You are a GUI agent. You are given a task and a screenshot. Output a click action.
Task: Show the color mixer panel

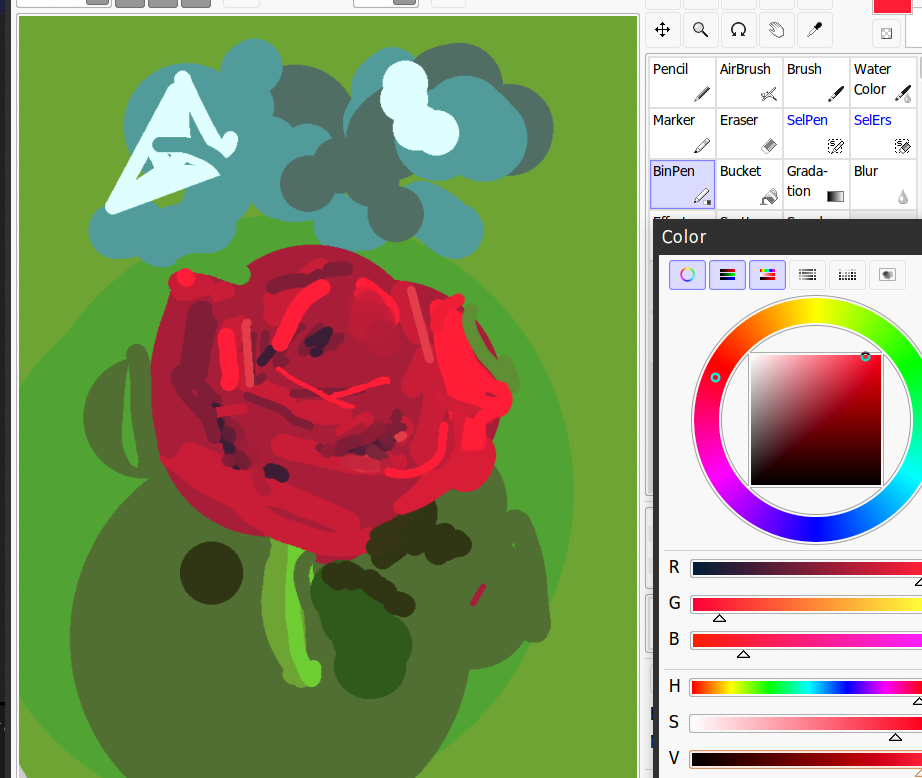807,275
